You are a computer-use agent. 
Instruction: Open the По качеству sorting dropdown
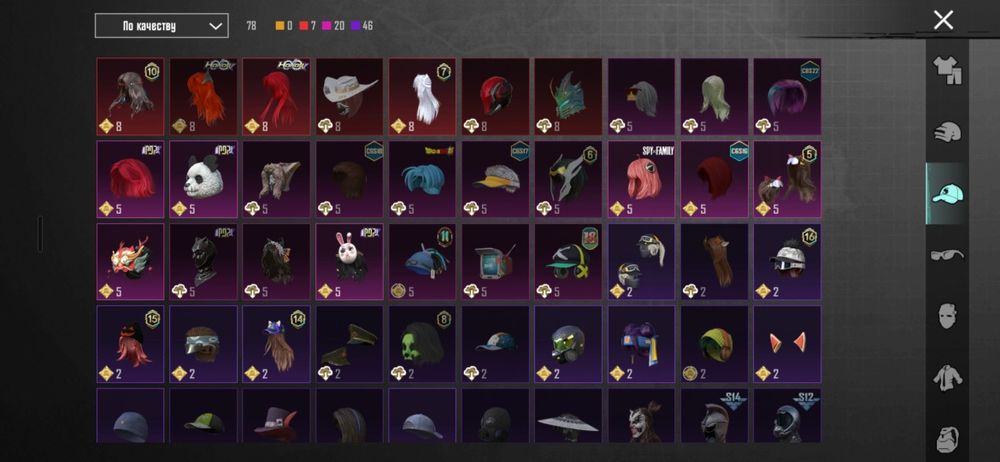point(161,26)
